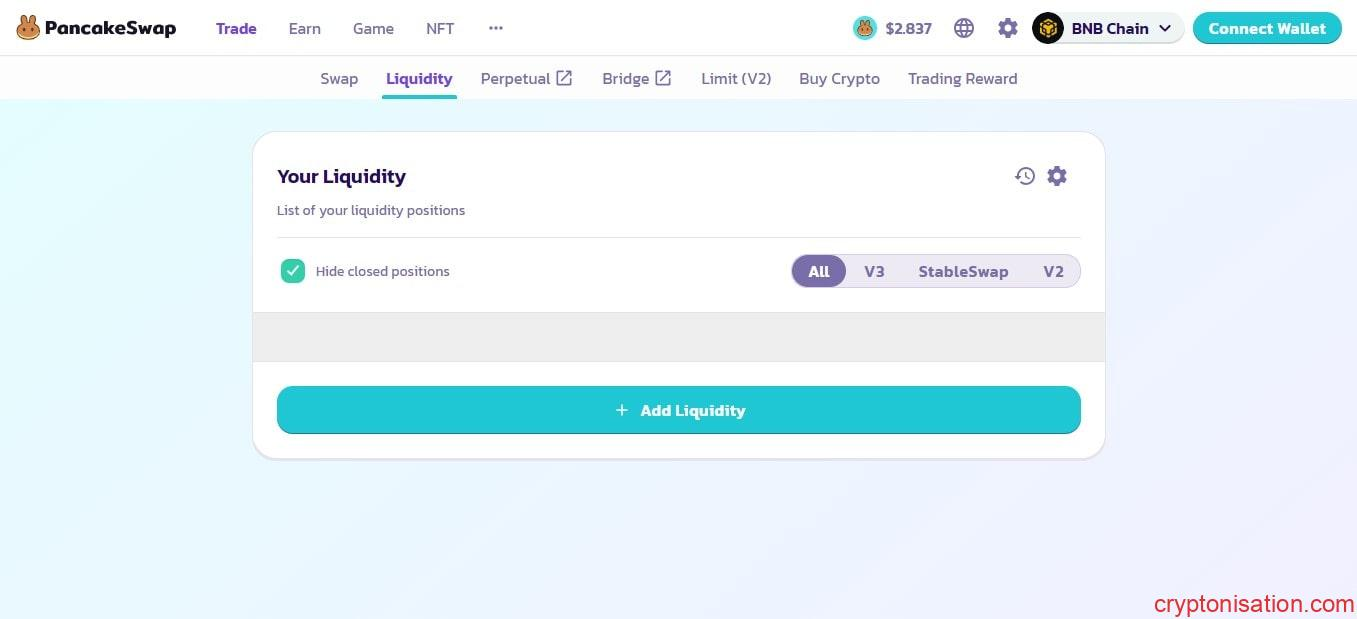Image resolution: width=1357 pixels, height=619 pixels.
Task: Click the Connect Wallet button
Action: 1266,28
